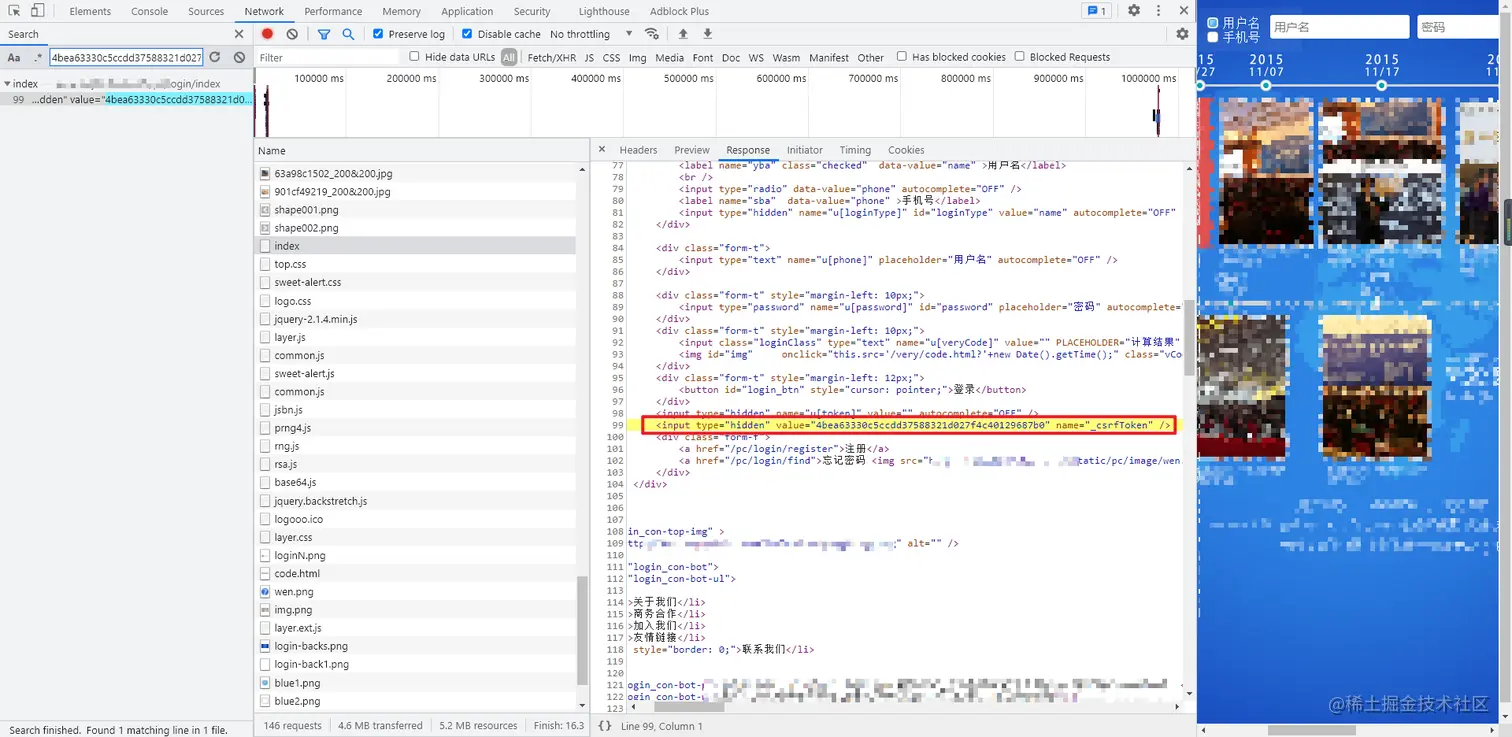The image size is (1512, 737).
Task: Open the Preview tab of the request
Action: [692, 150]
